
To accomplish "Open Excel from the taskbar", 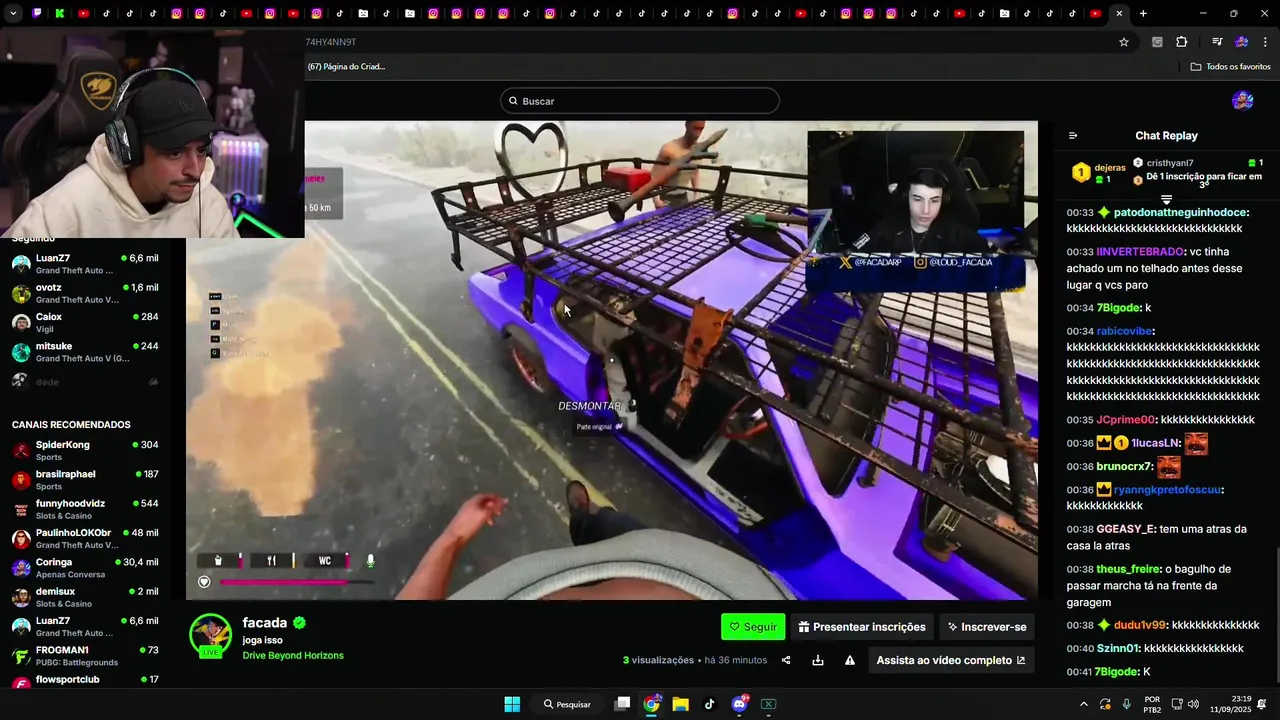I will [768, 704].
